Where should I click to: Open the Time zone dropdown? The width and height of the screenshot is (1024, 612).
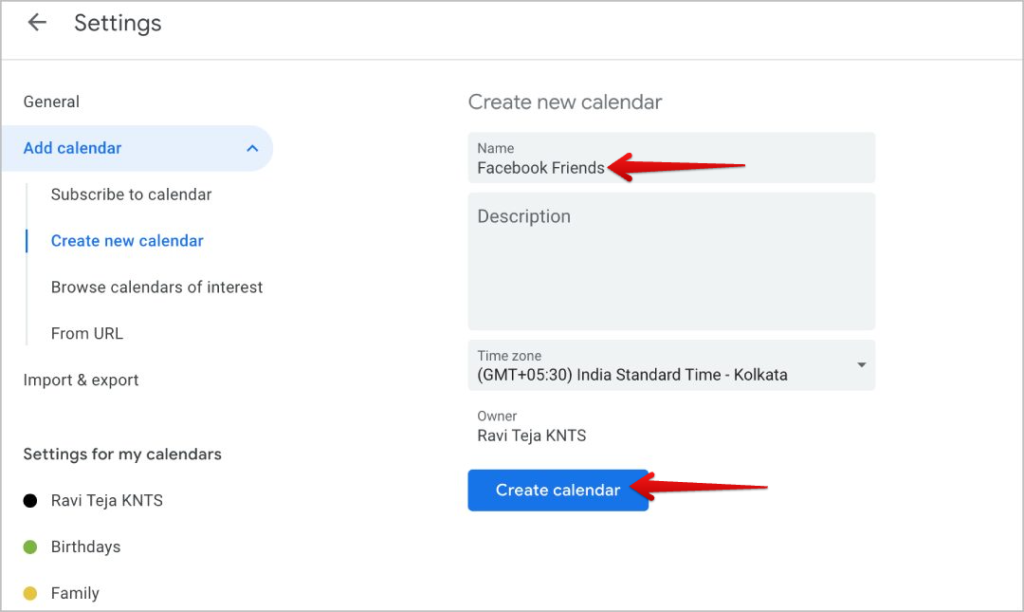671,365
